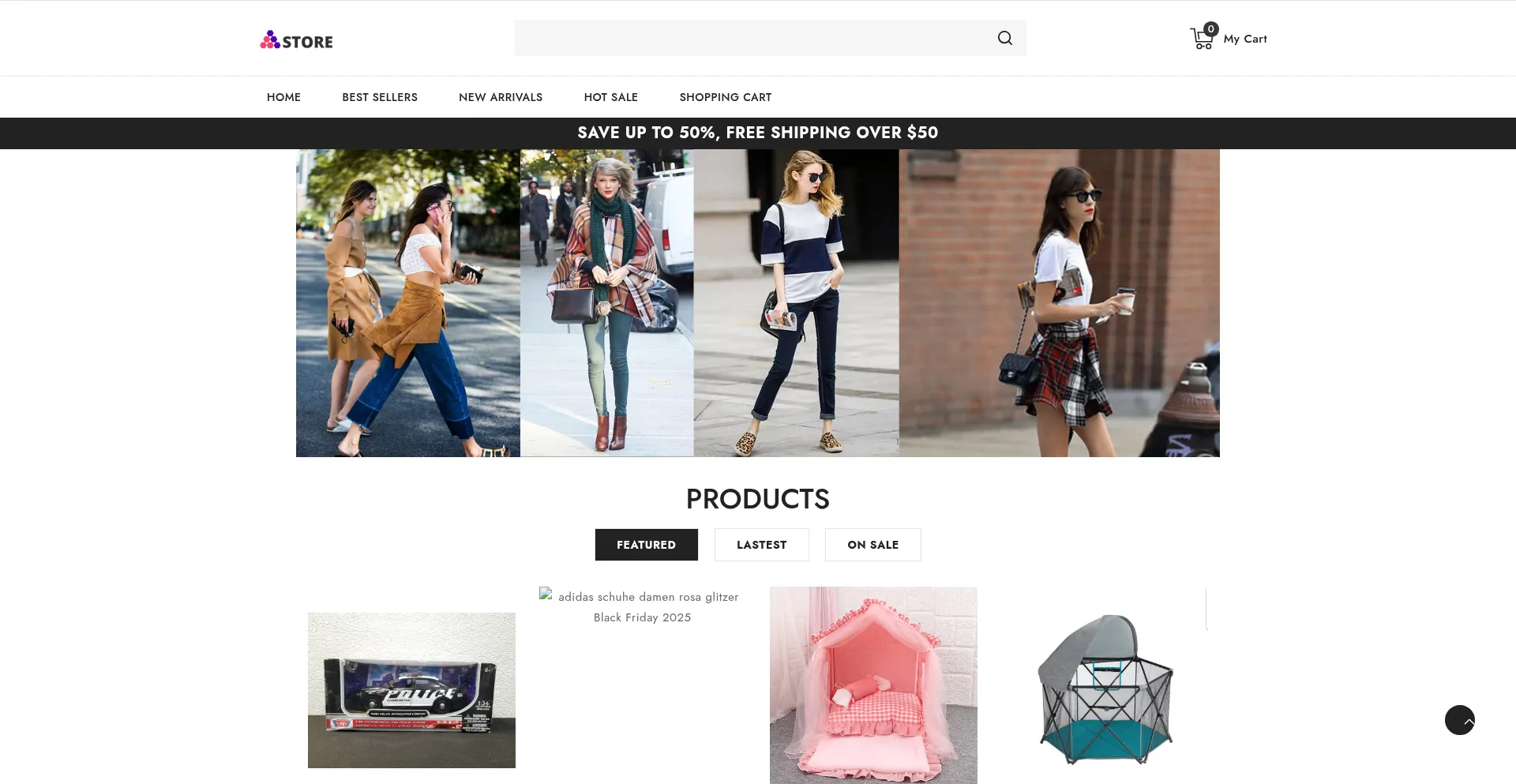
Task: Open the Hot Sale page
Action: 610,97
